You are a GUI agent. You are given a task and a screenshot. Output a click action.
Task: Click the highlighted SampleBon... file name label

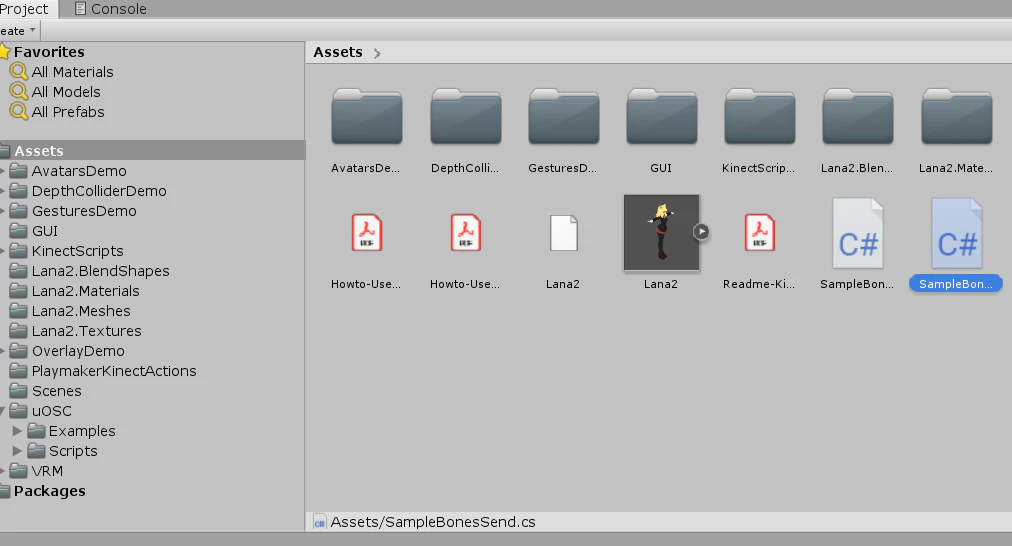956,284
